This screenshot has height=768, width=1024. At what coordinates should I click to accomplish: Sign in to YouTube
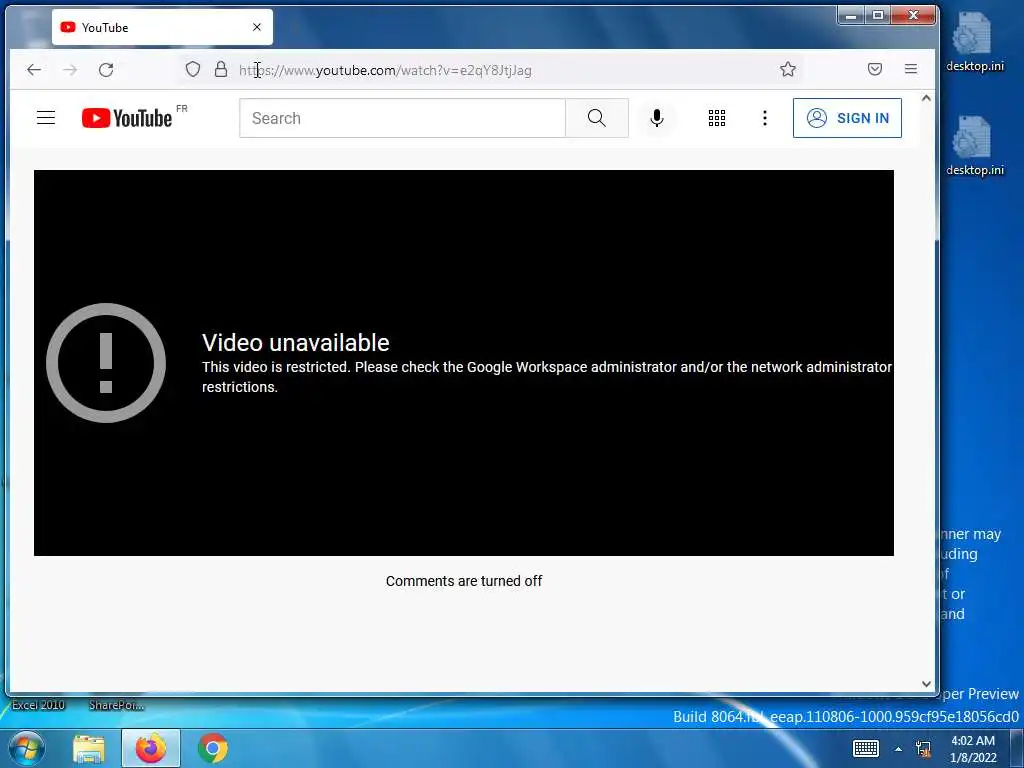click(x=847, y=118)
